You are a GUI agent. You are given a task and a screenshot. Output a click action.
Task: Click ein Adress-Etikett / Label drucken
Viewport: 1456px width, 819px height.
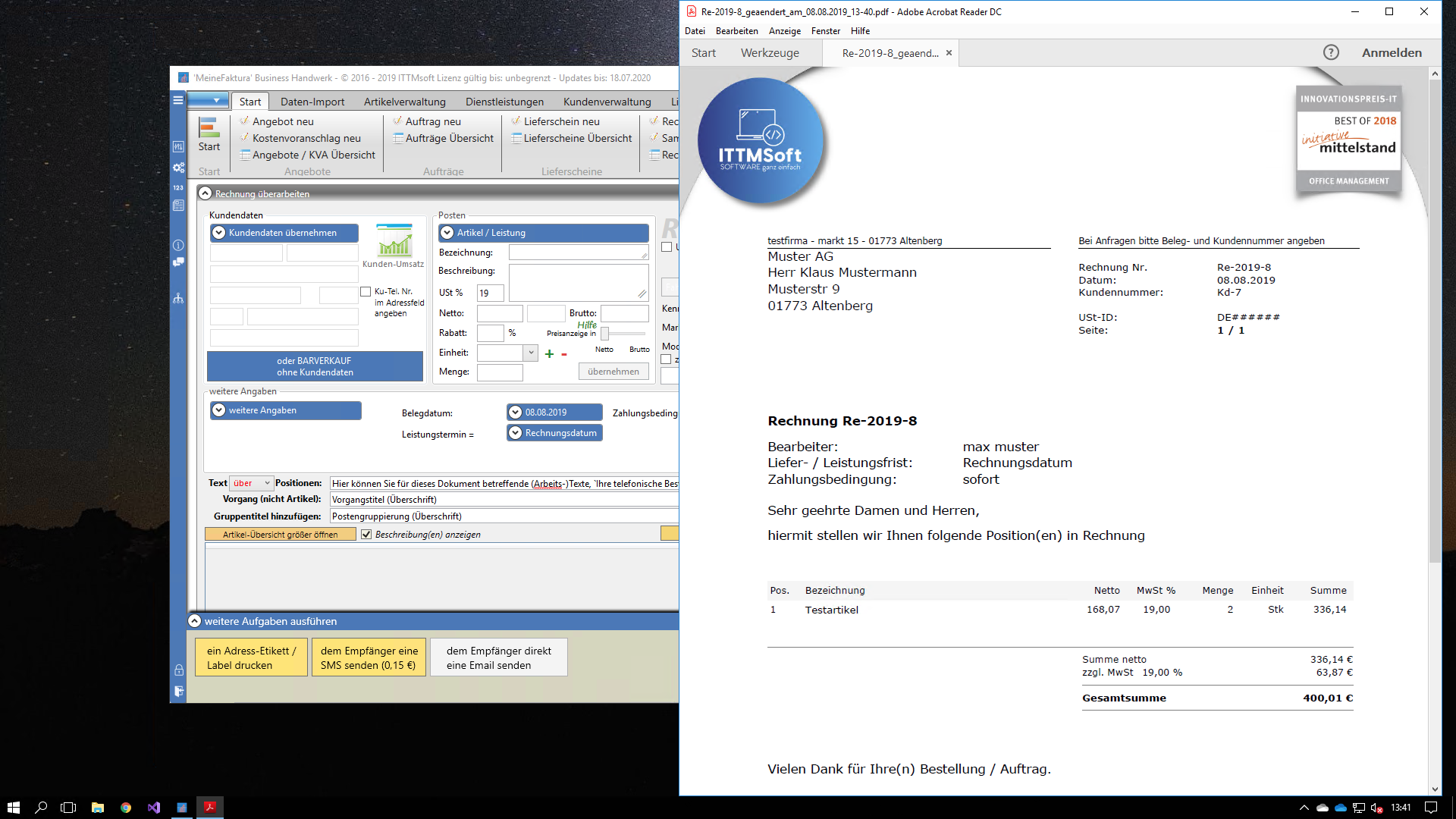tap(252, 657)
